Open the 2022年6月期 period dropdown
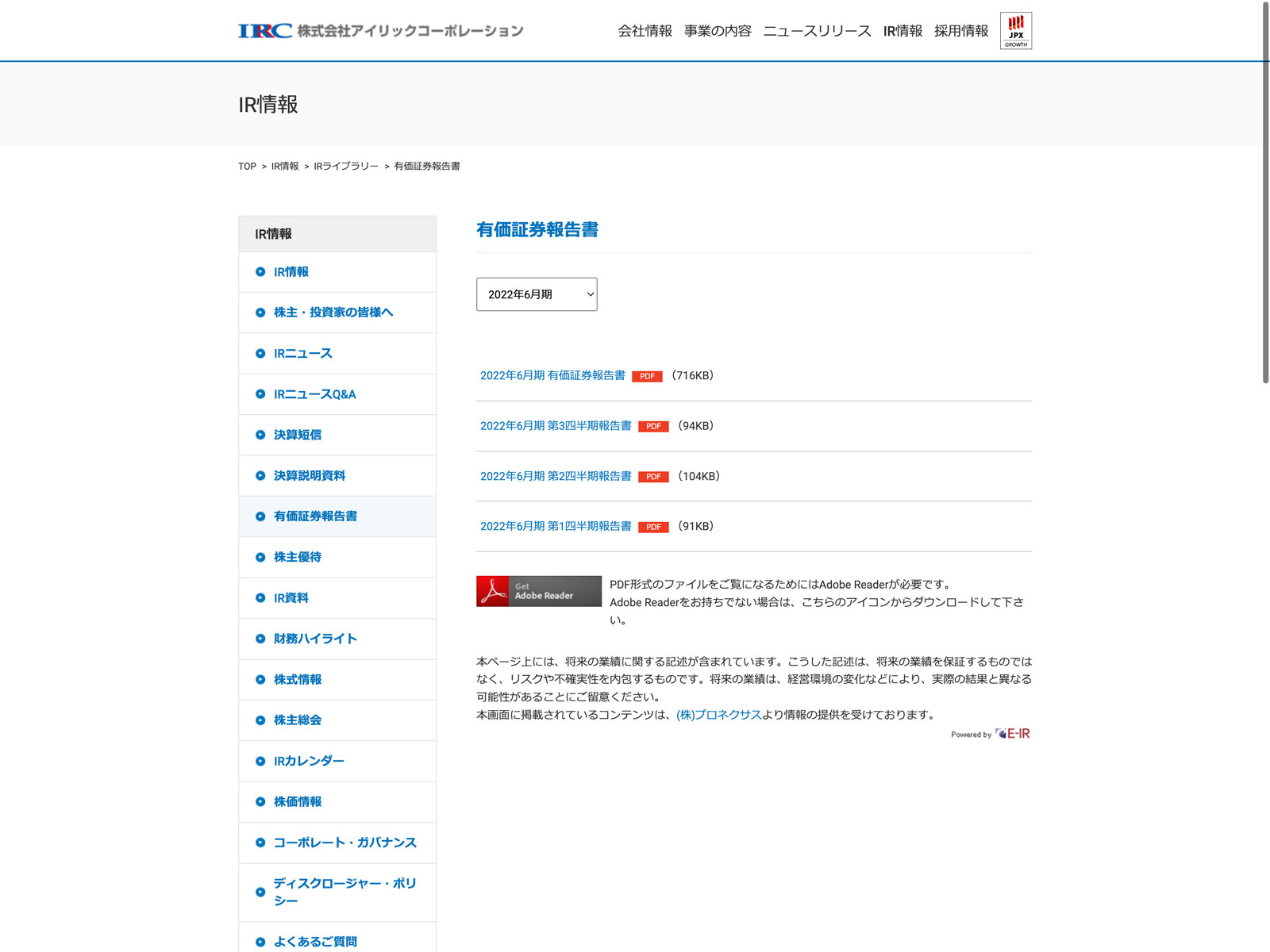The height and width of the screenshot is (952, 1270). pyautogui.click(x=537, y=294)
